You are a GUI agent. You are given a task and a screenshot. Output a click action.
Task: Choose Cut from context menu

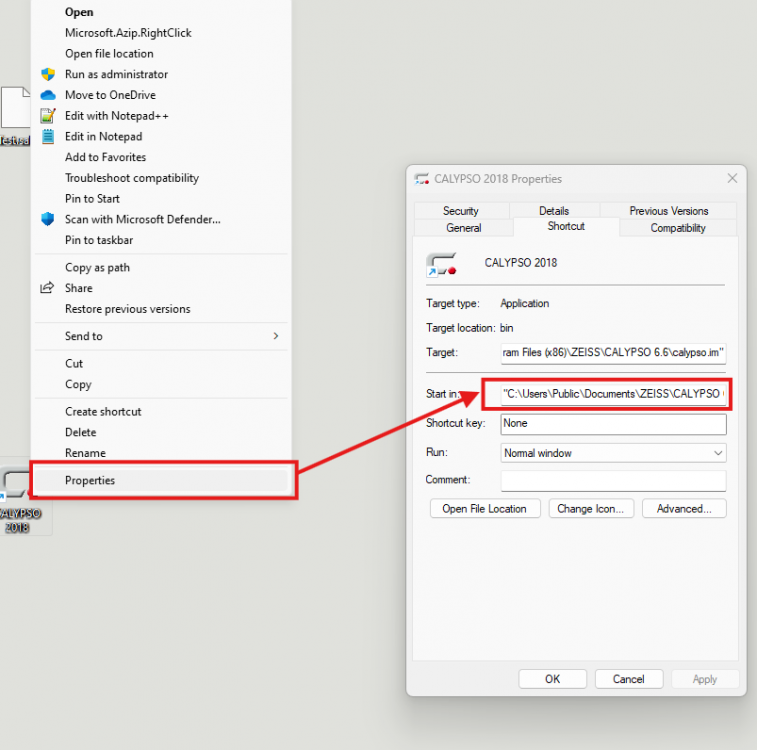pos(74,363)
